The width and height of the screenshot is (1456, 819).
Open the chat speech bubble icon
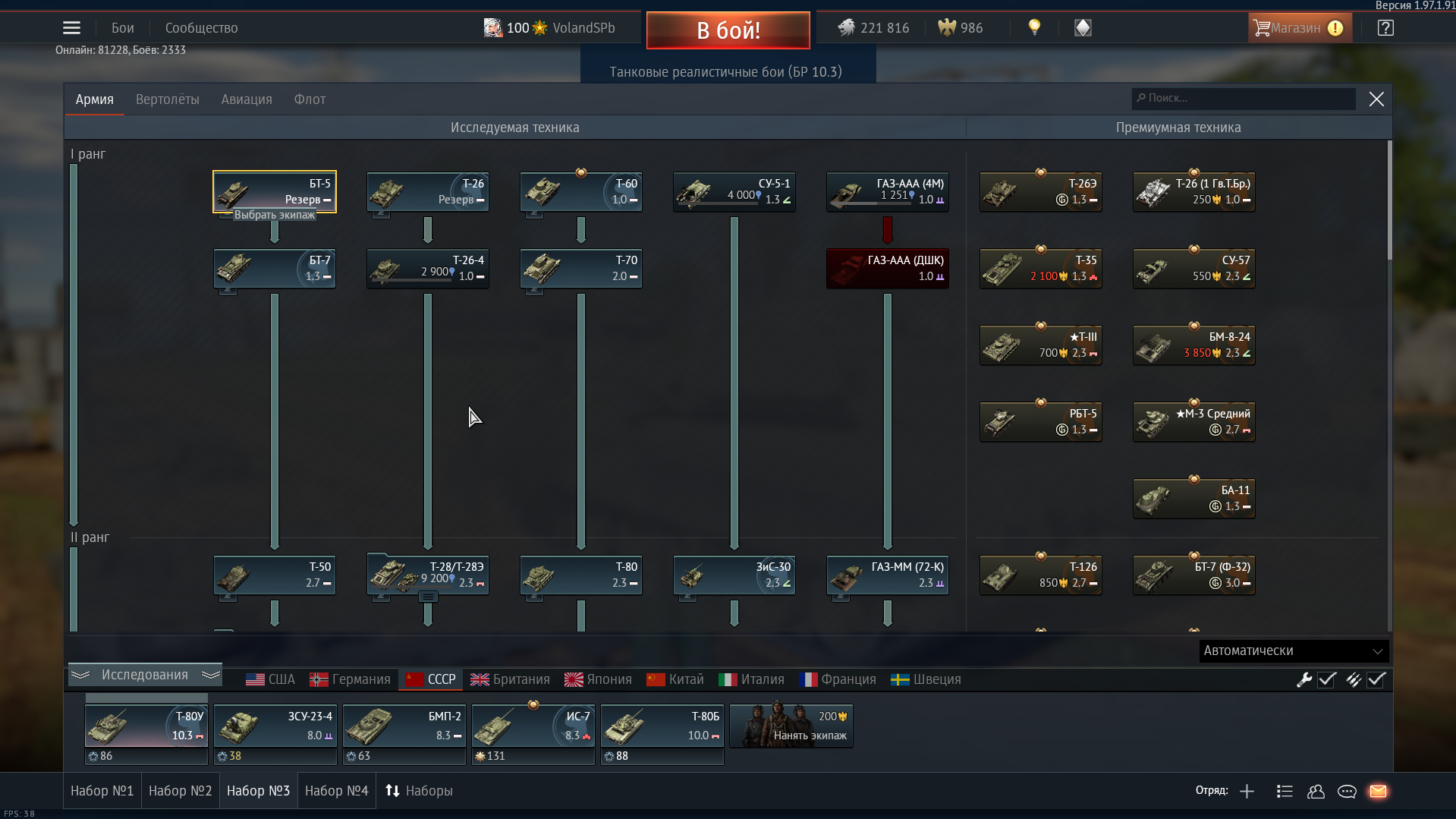pyautogui.click(x=1347, y=792)
